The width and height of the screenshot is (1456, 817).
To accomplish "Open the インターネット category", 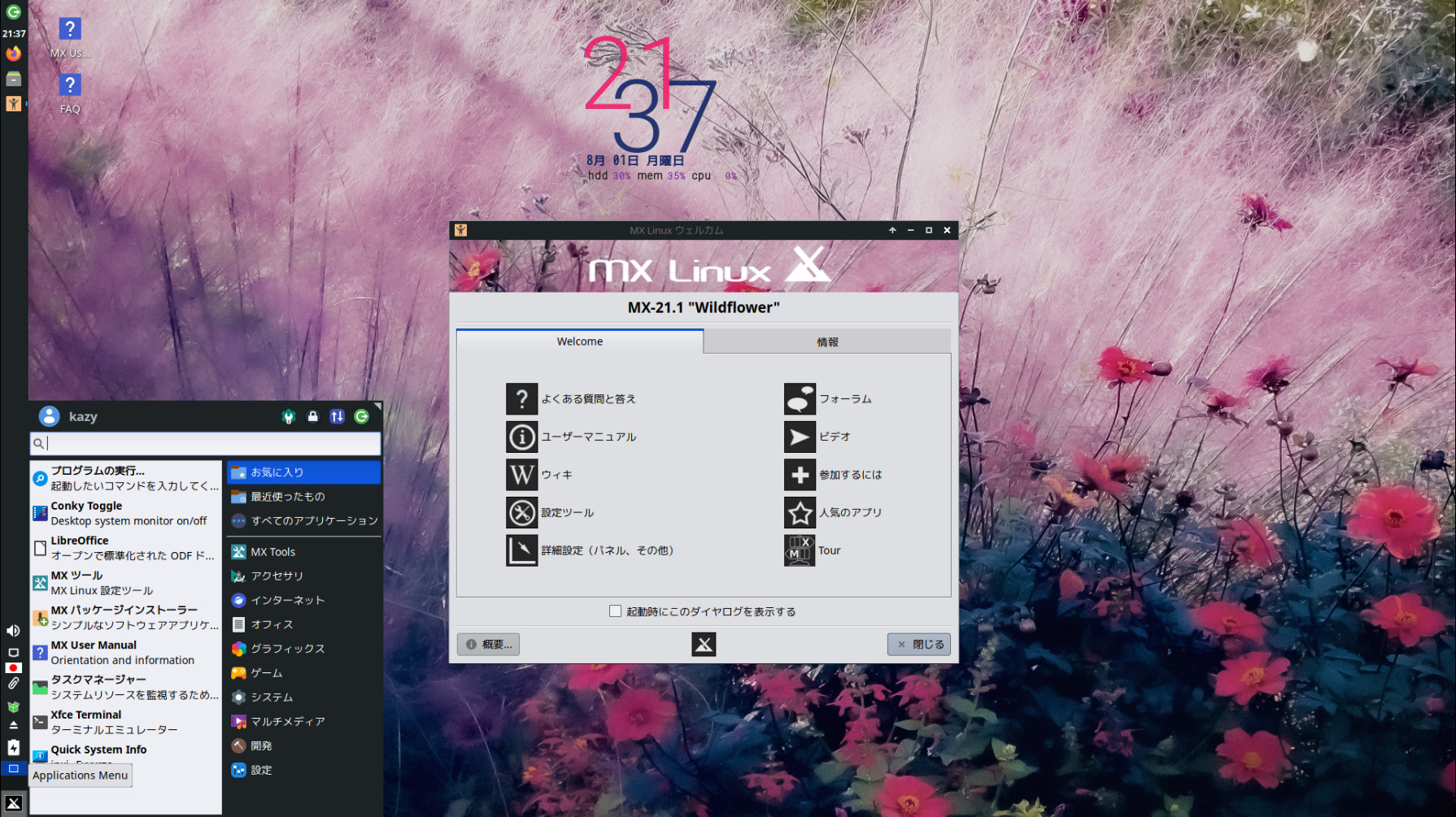I will (x=303, y=601).
